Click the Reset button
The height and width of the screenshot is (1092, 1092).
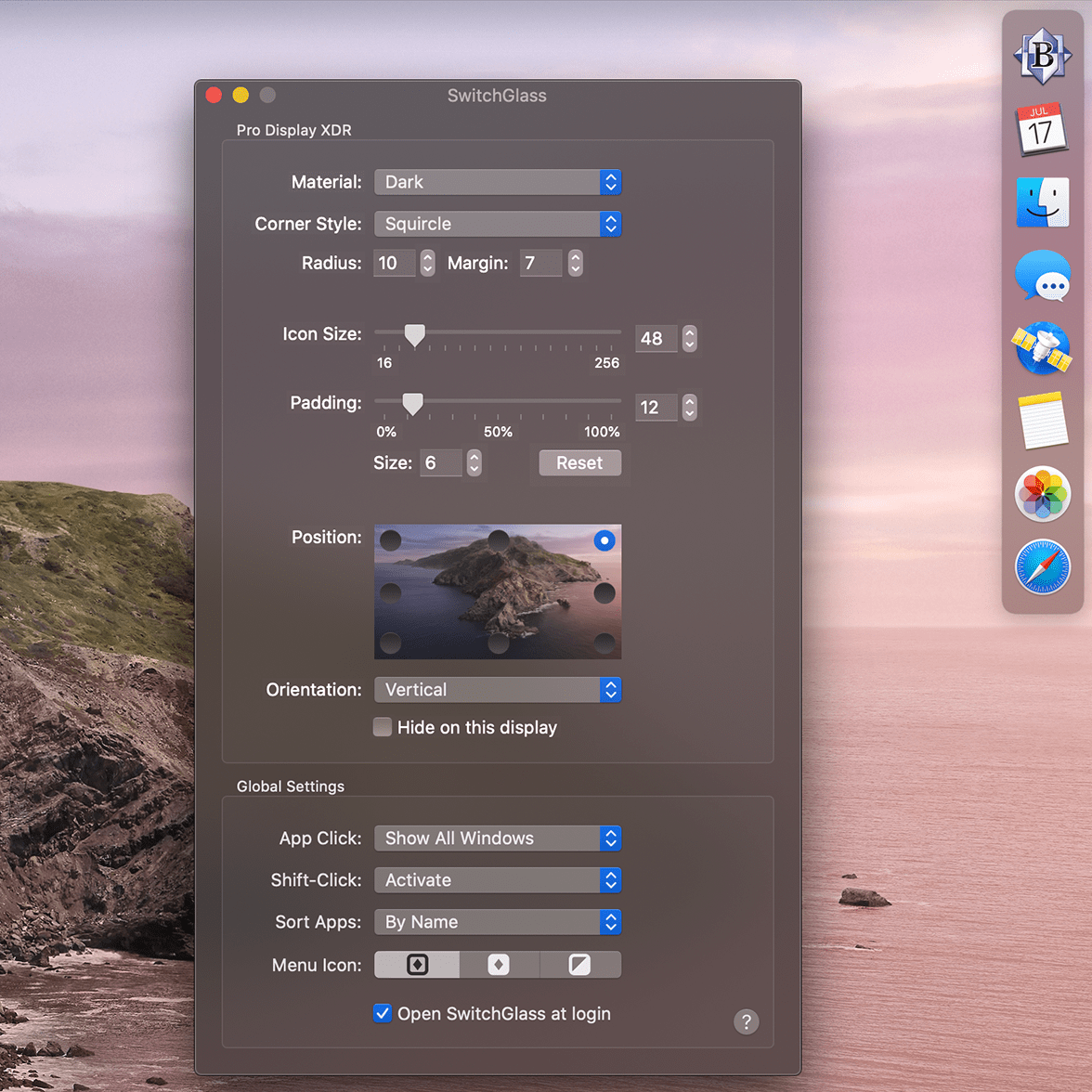pos(579,462)
